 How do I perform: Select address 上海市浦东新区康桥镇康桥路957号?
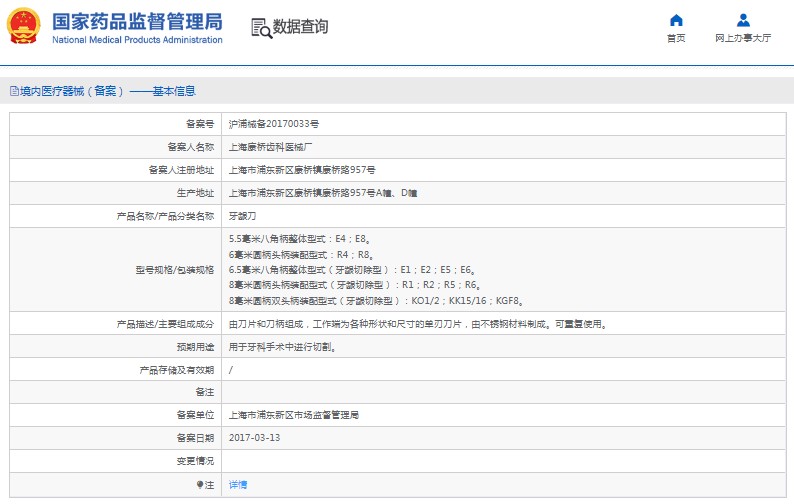click(302, 170)
